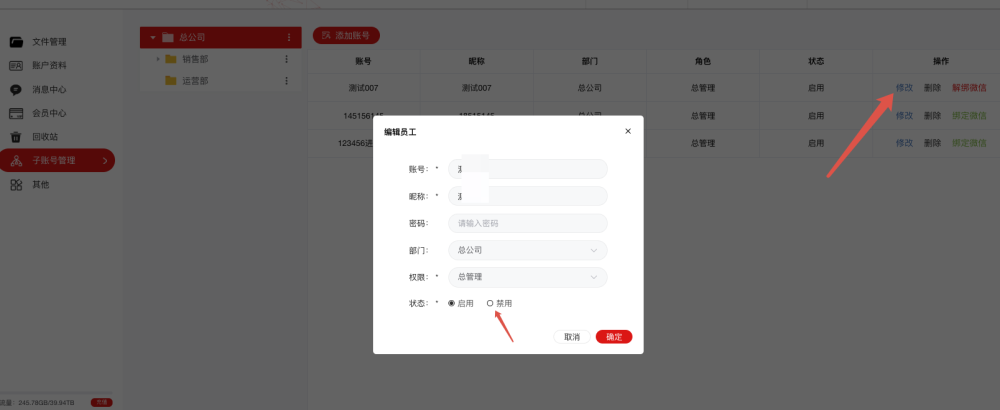Viewport: 1000px width, 410px height.
Task: Click 绑定微信 in the 145156145 row
Action: [x=969, y=116]
